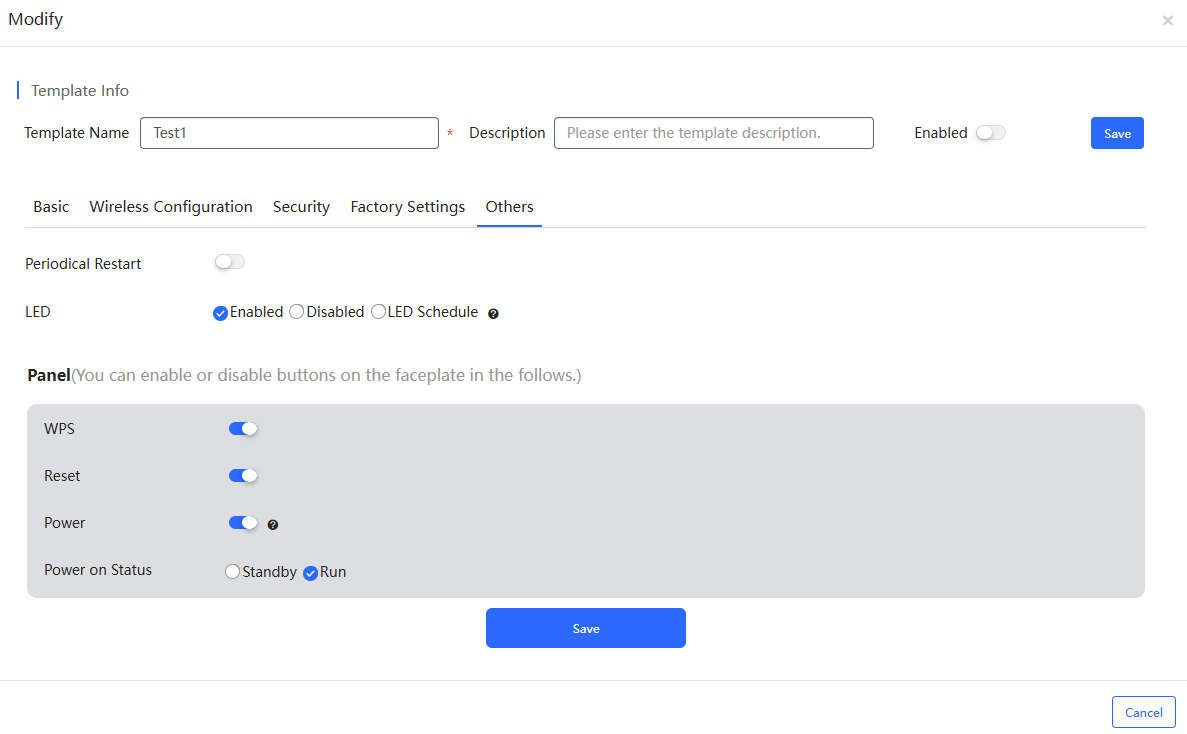Turn on the template Enabled switch
The image size is (1187, 734).
tap(990, 133)
